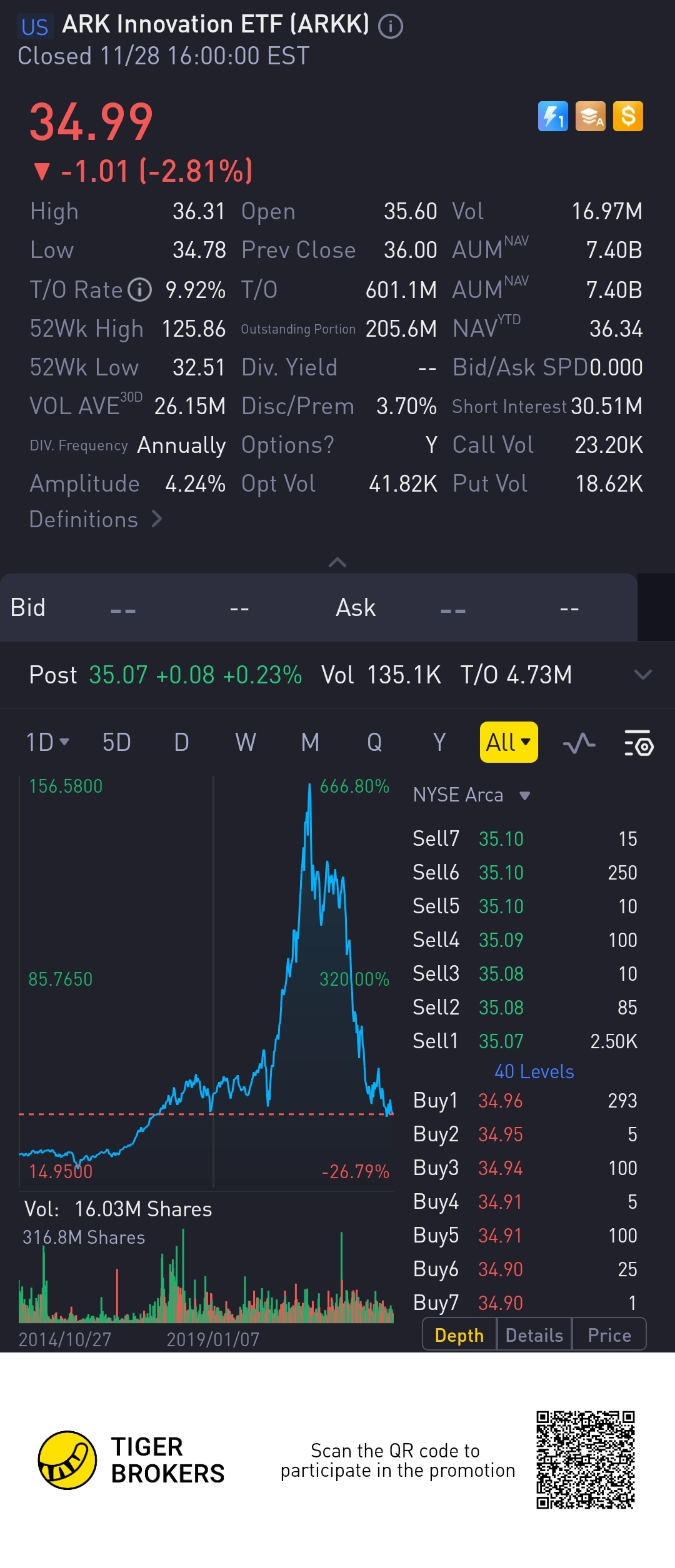Image resolution: width=675 pixels, height=1568 pixels.
Task: Tap the info icon beside ARKK title
Action: [x=391, y=26]
